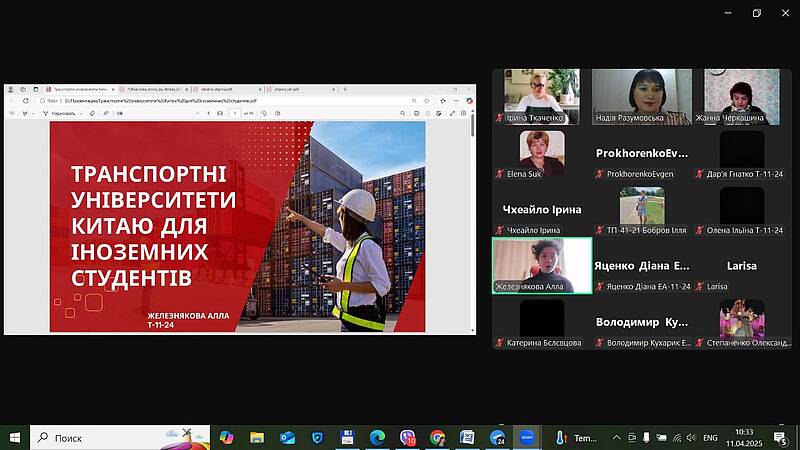Image resolution: width=800 pixels, height=450 pixels.
Task: Open Outlook from the taskbar
Action: coord(287,438)
